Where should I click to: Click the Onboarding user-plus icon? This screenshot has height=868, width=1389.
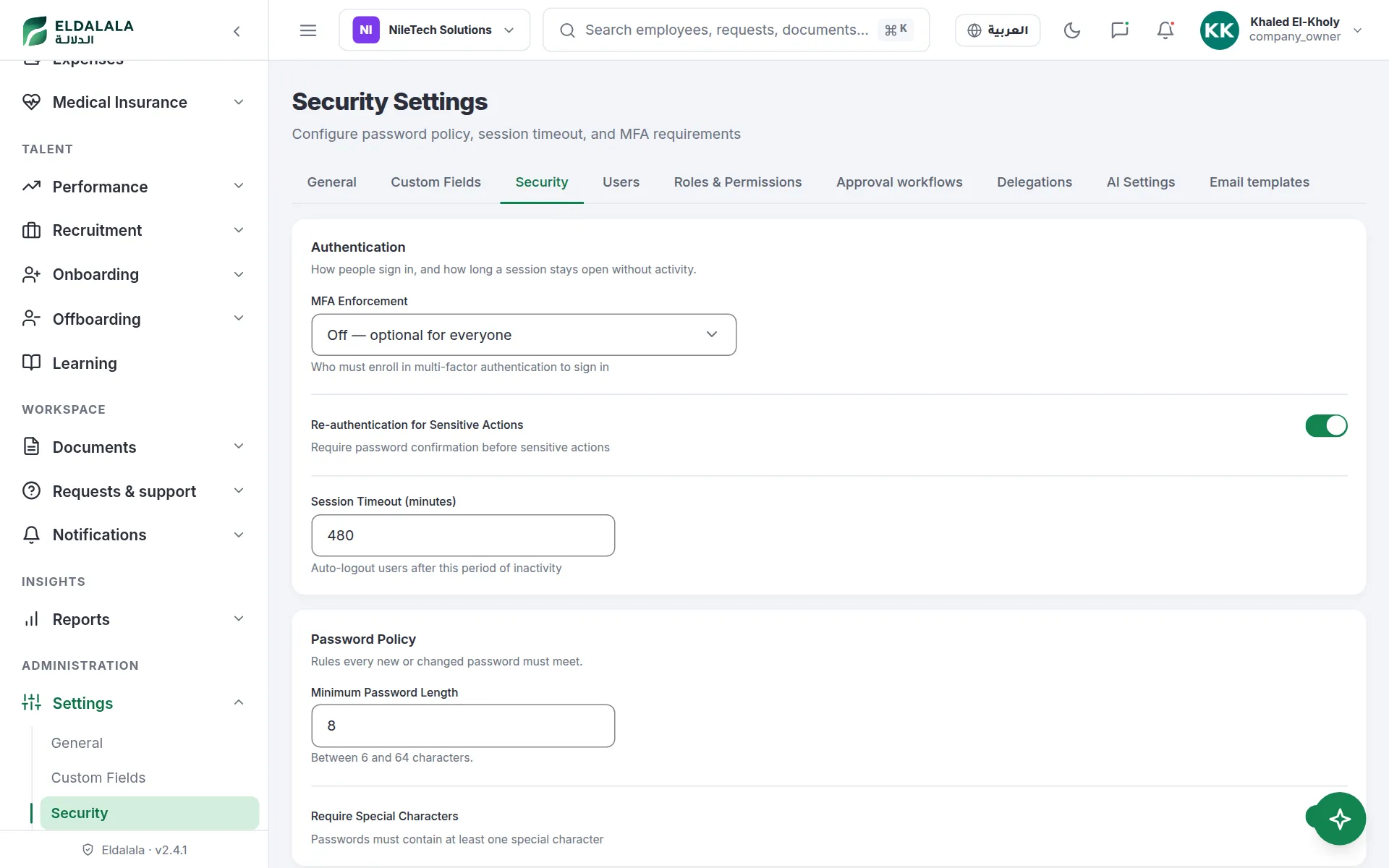[31, 274]
